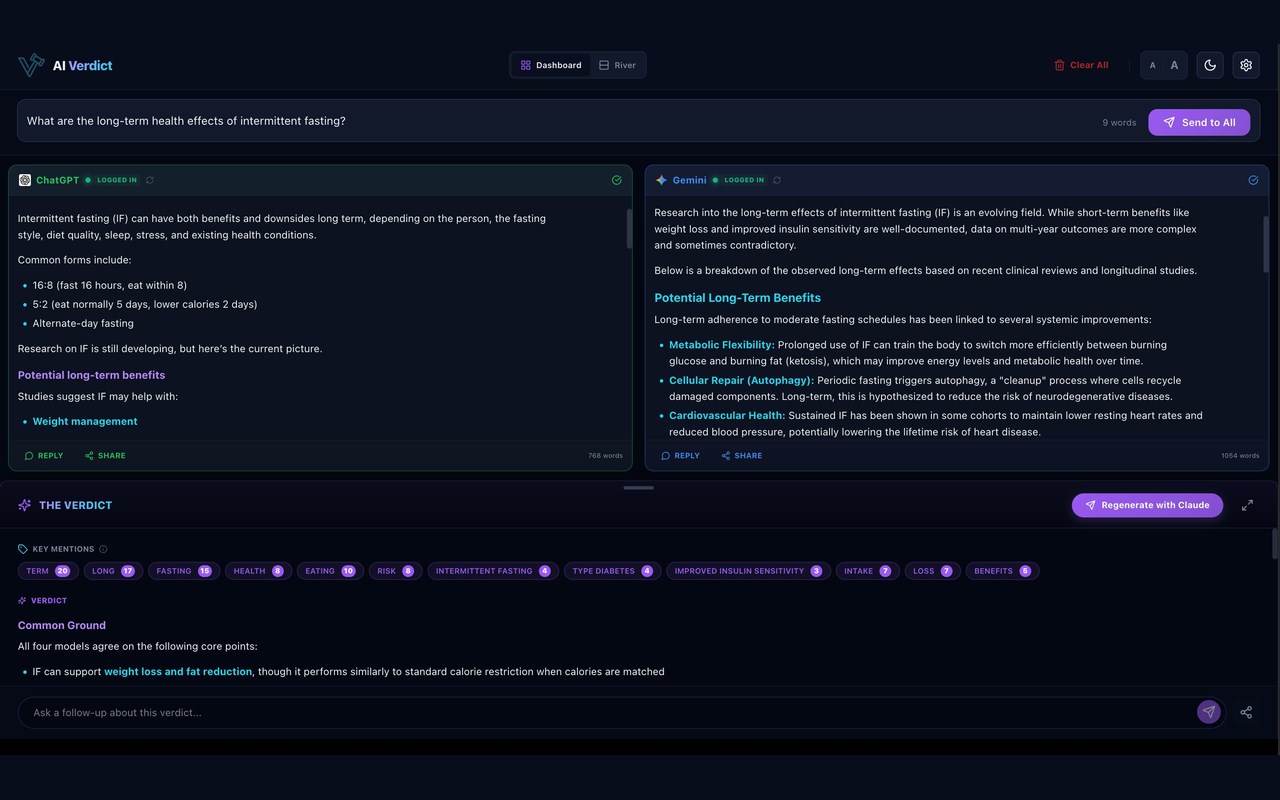
Task: Click the panel divider drag handle
Action: (x=638, y=488)
